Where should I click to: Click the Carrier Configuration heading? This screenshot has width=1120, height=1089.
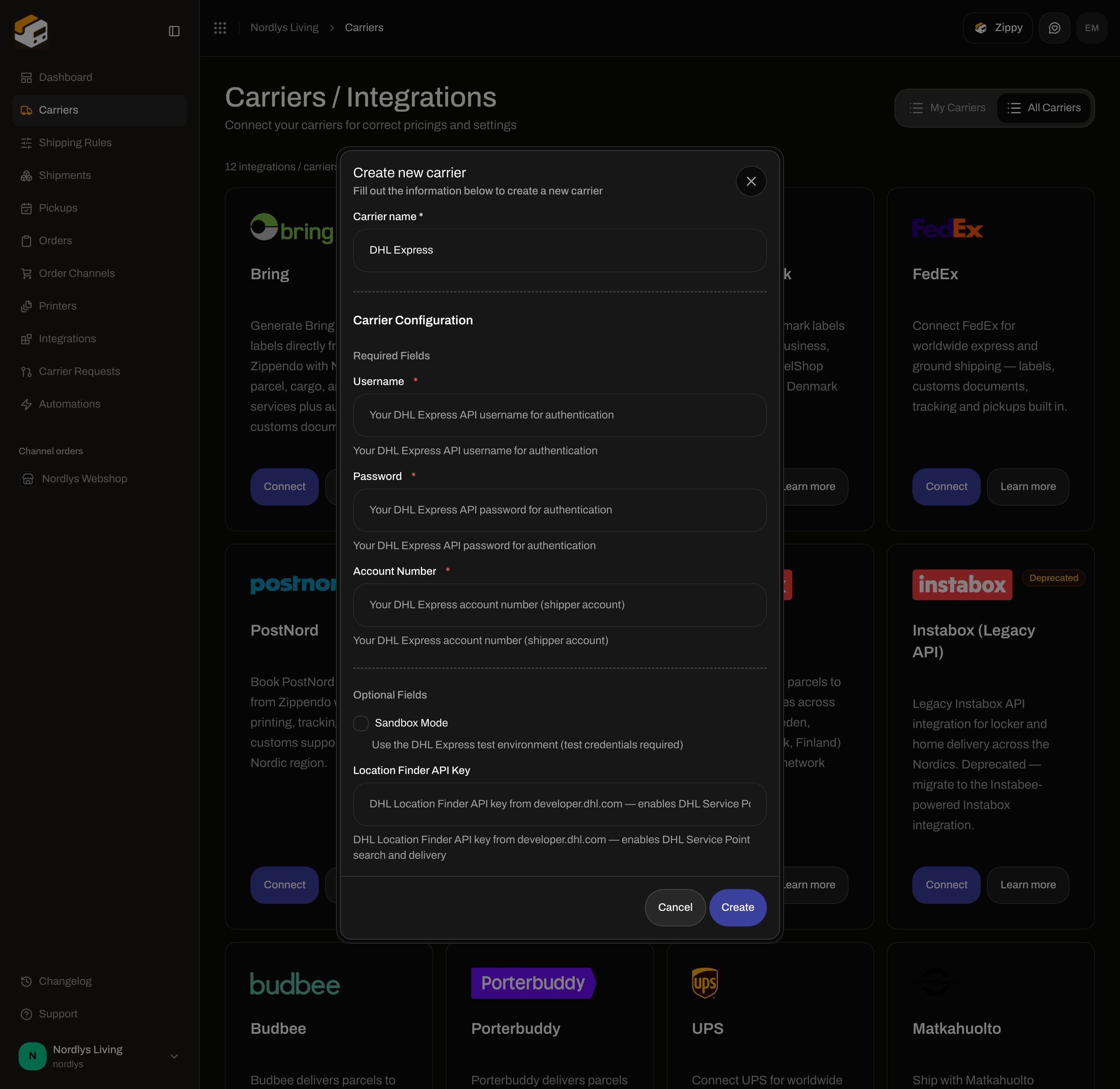(x=413, y=320)
